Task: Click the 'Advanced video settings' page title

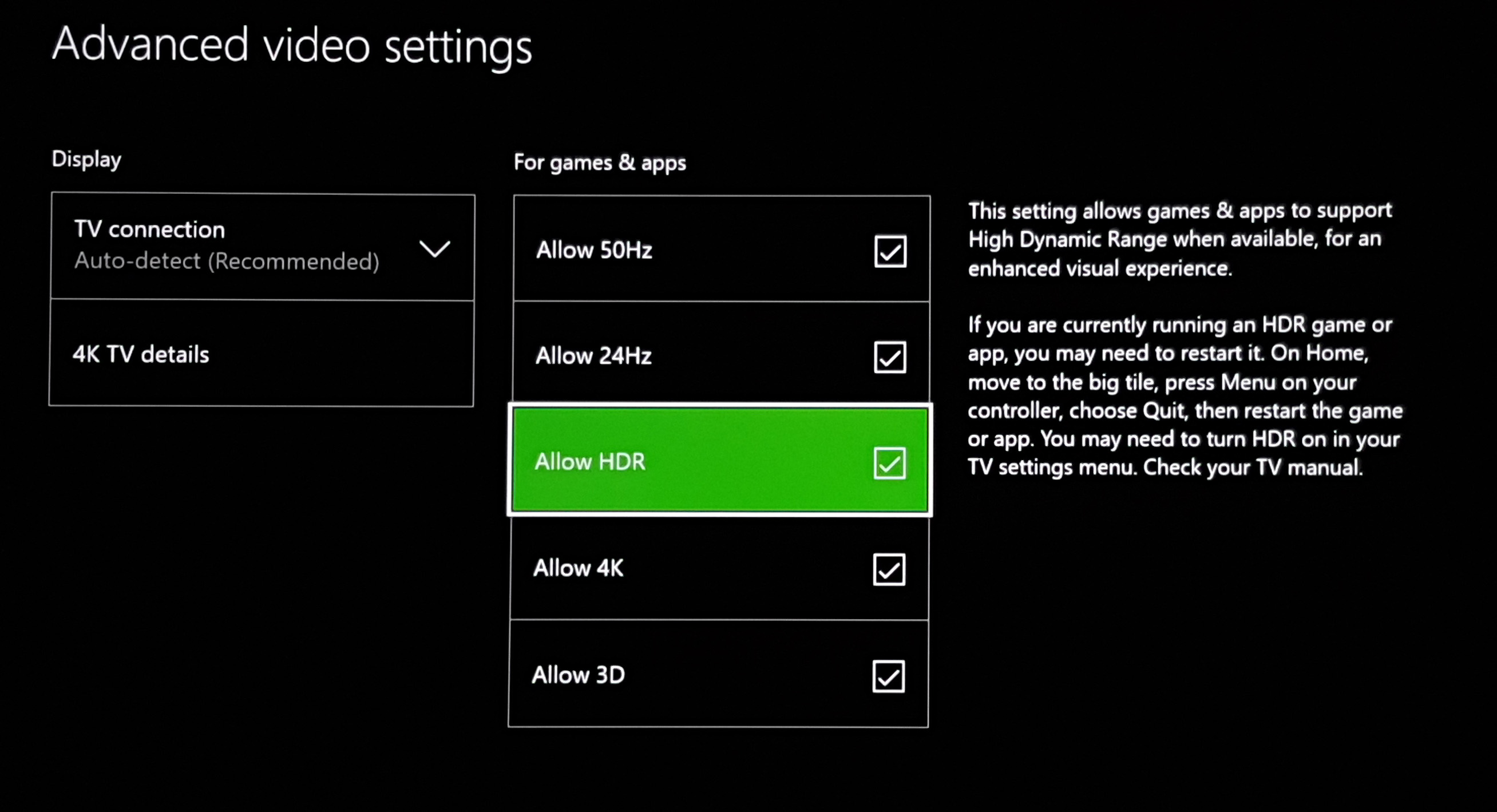Action: [x=292, y=45]
